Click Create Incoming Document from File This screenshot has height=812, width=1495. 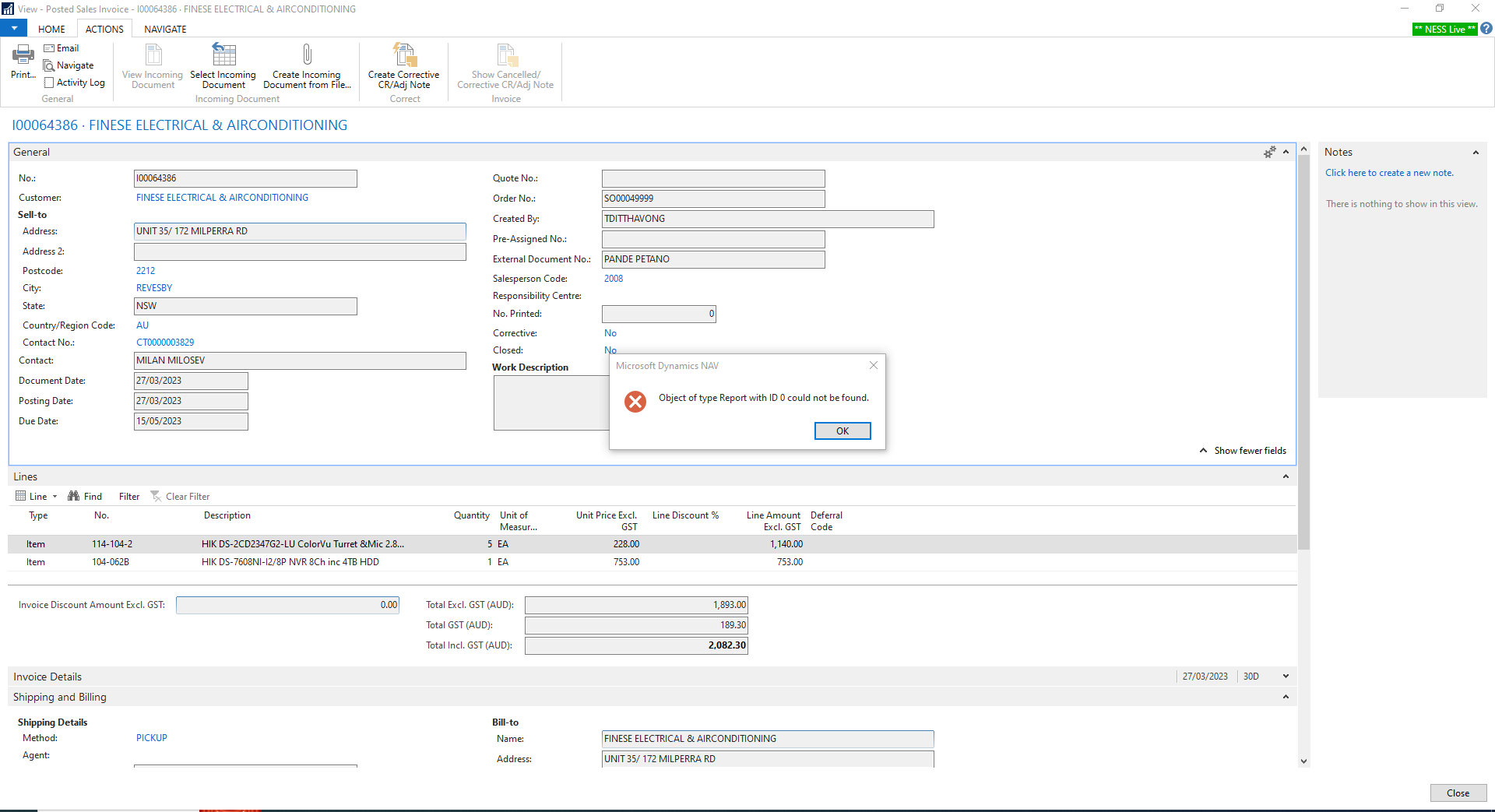(307, 66)
